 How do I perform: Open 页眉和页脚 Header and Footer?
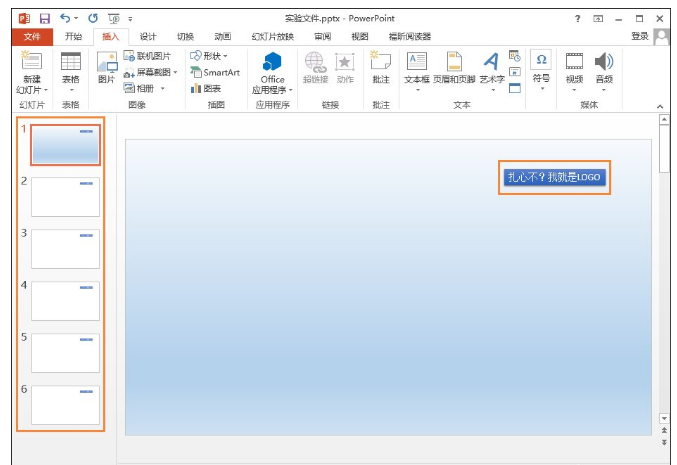click(454, 67)
